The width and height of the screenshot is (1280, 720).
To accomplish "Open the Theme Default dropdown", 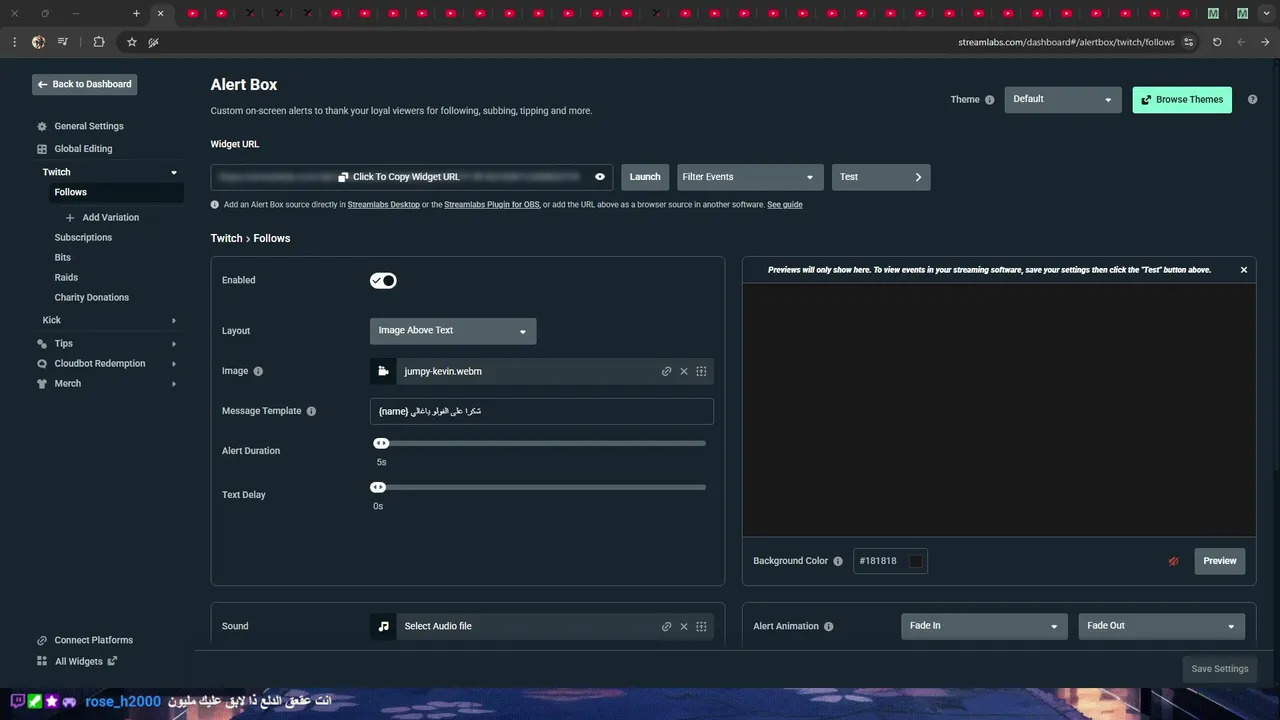I will pos(1063,100).
